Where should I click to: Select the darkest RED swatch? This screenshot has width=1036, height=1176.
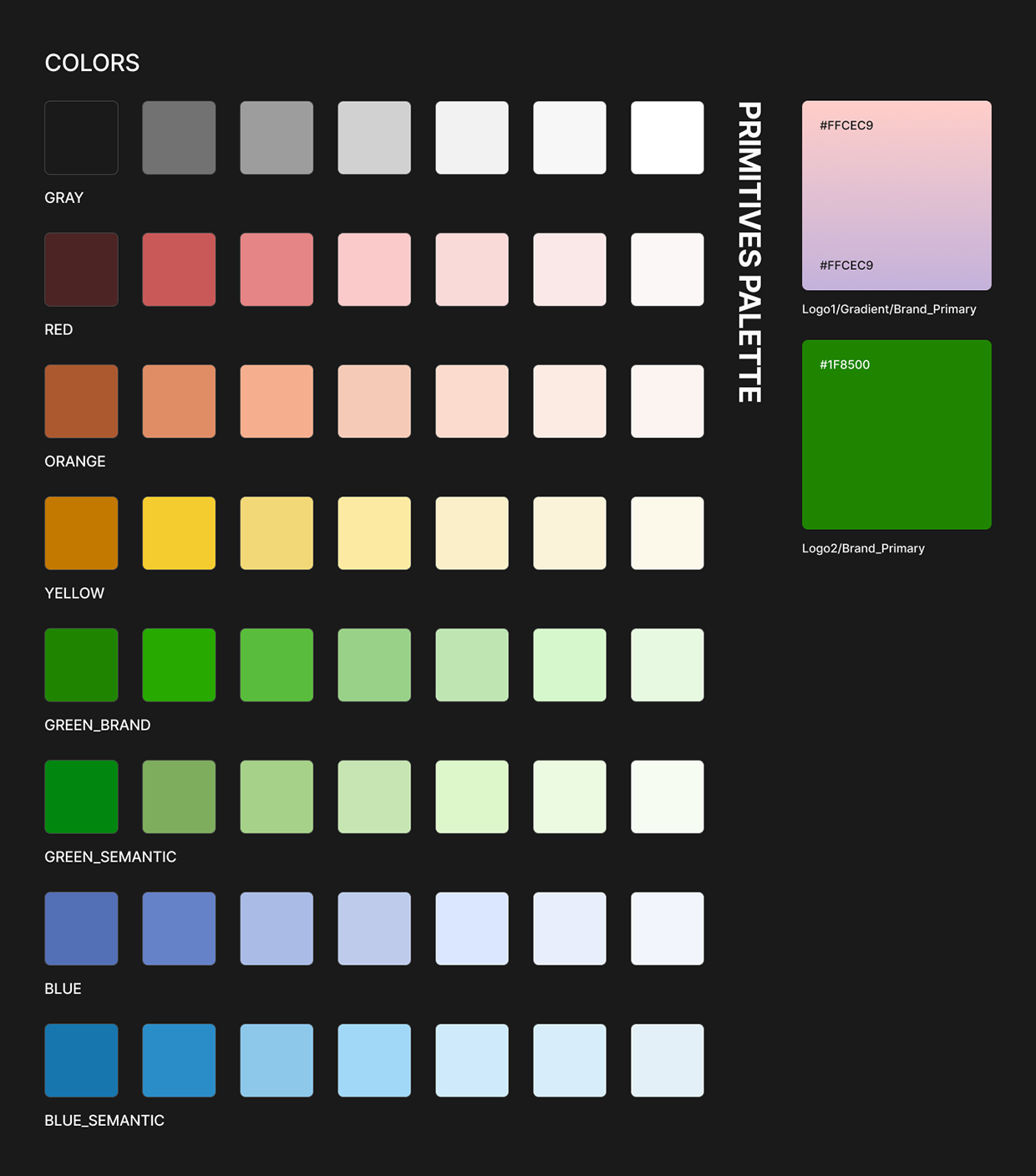coord(81,269)
